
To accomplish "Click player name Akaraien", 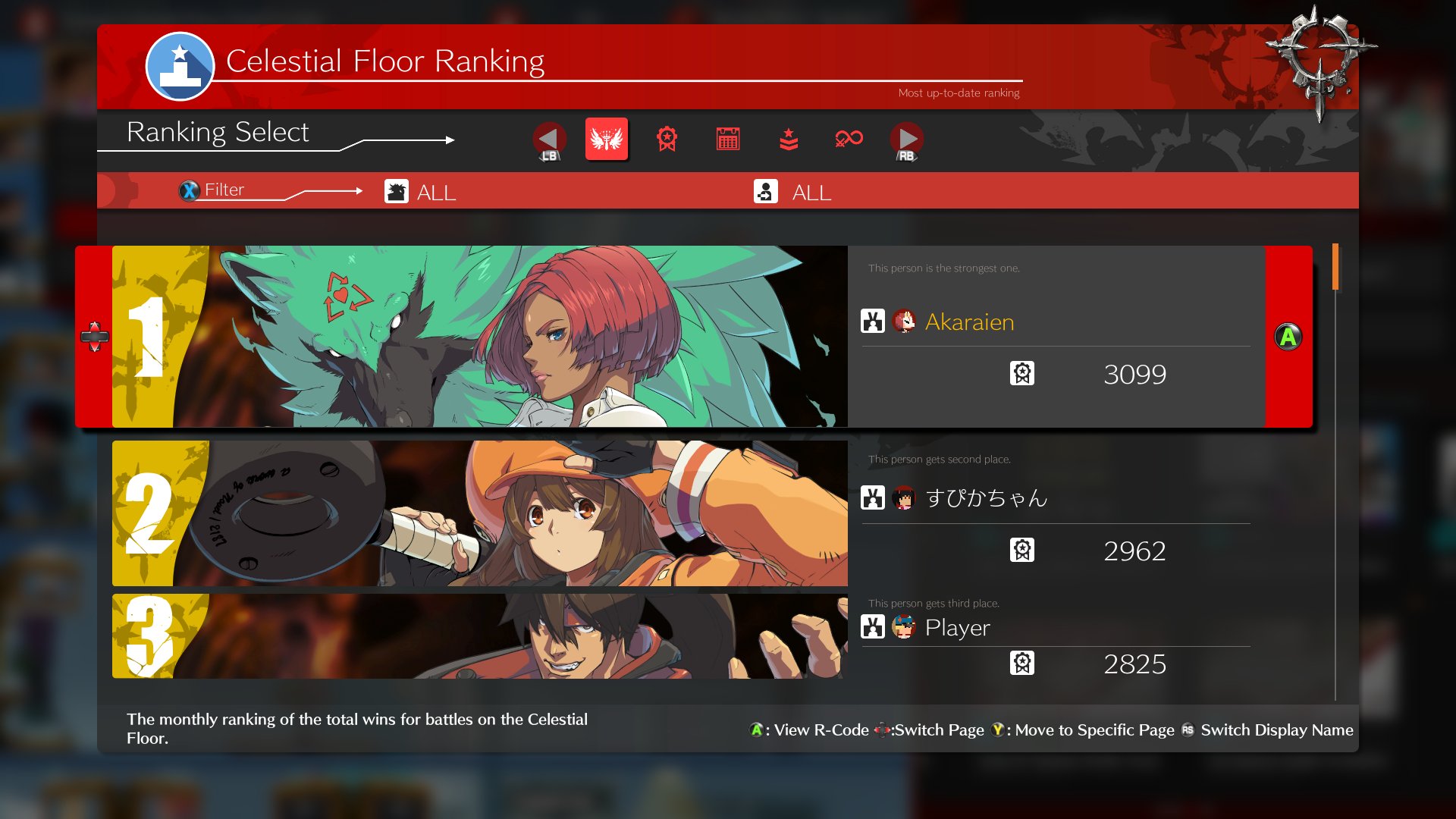I will click(x=969, y=322).
